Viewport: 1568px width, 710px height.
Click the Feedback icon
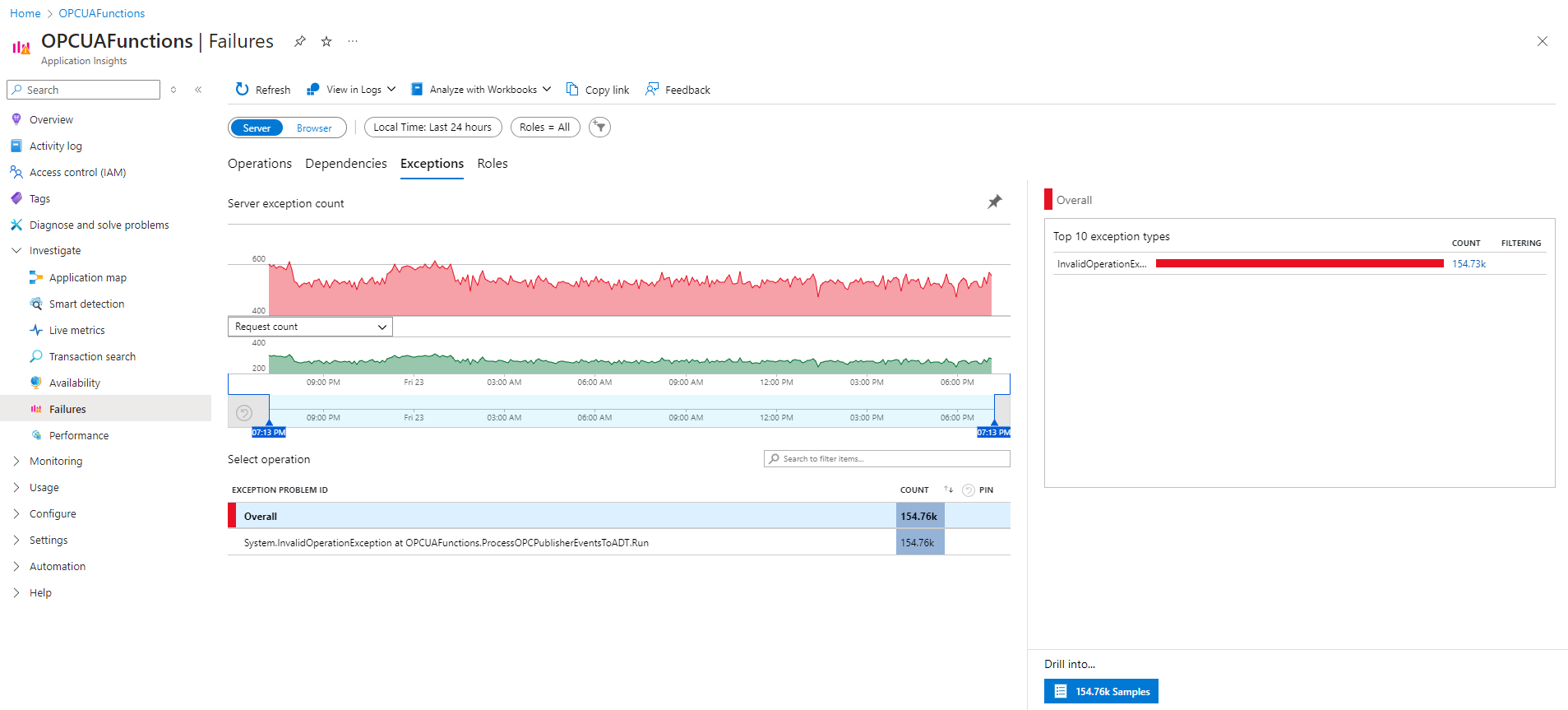(652, 89)
